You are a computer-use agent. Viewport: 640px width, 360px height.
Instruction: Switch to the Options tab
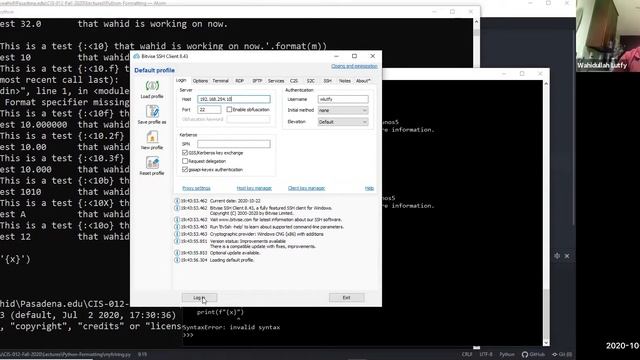[x=200, y=81]
